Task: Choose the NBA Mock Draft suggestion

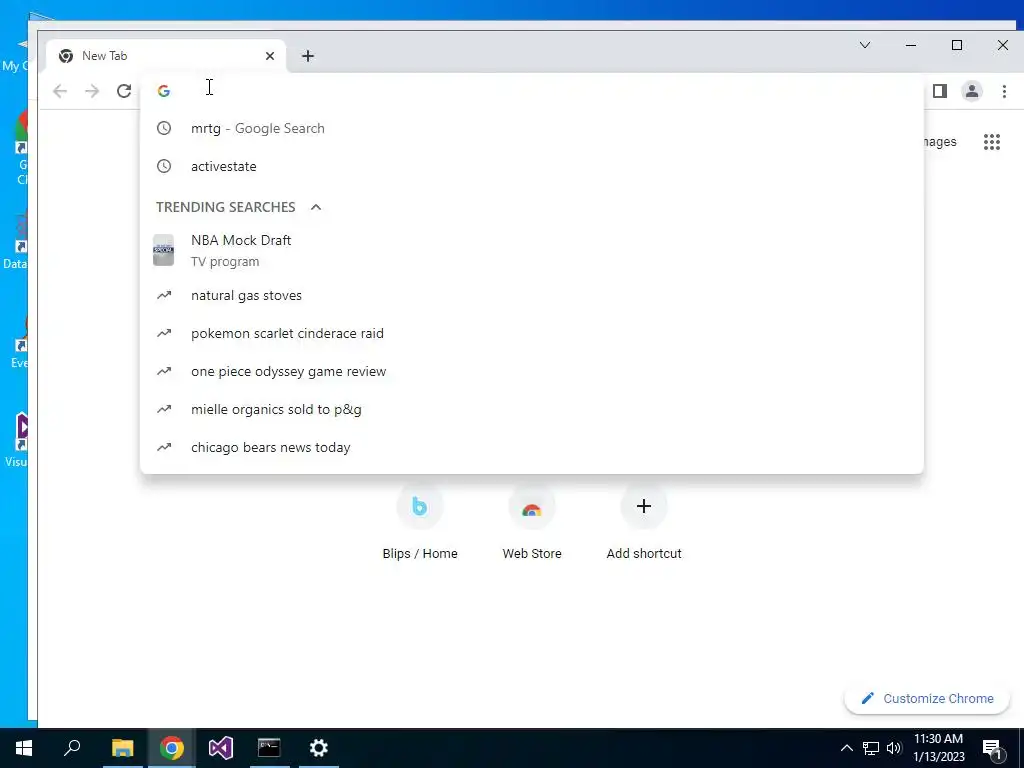Action: 532,251
